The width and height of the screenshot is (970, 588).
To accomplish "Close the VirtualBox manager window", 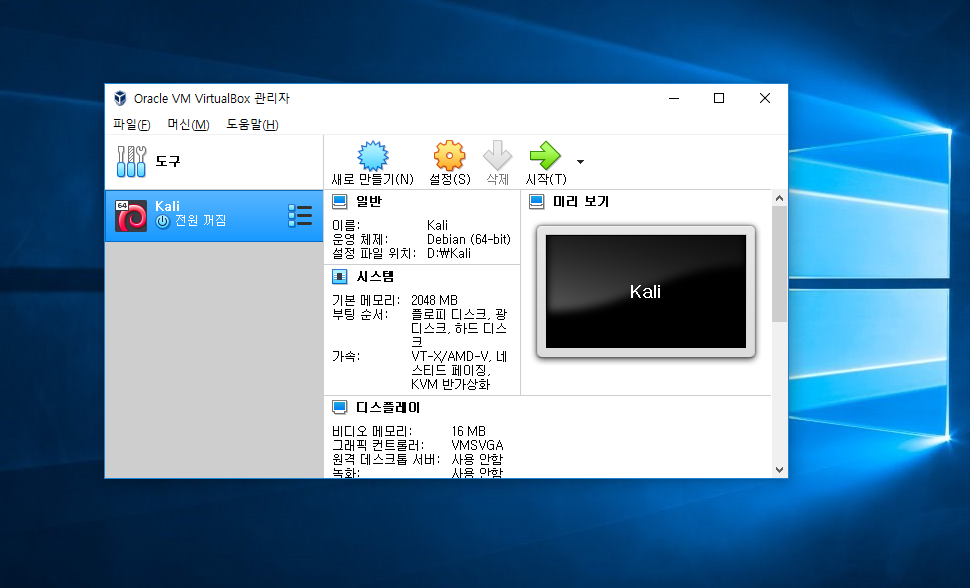I will [x=765, y=98].
